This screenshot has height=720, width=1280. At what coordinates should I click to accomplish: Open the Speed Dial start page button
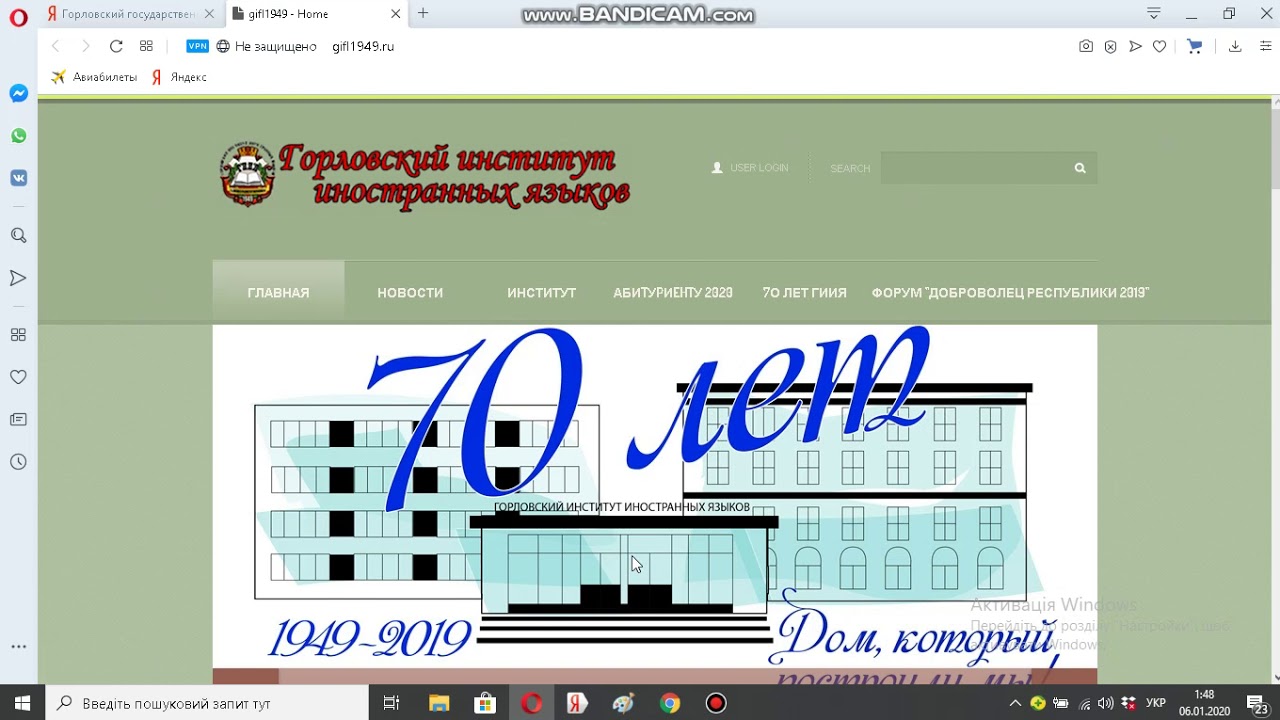tap(146, 46)
